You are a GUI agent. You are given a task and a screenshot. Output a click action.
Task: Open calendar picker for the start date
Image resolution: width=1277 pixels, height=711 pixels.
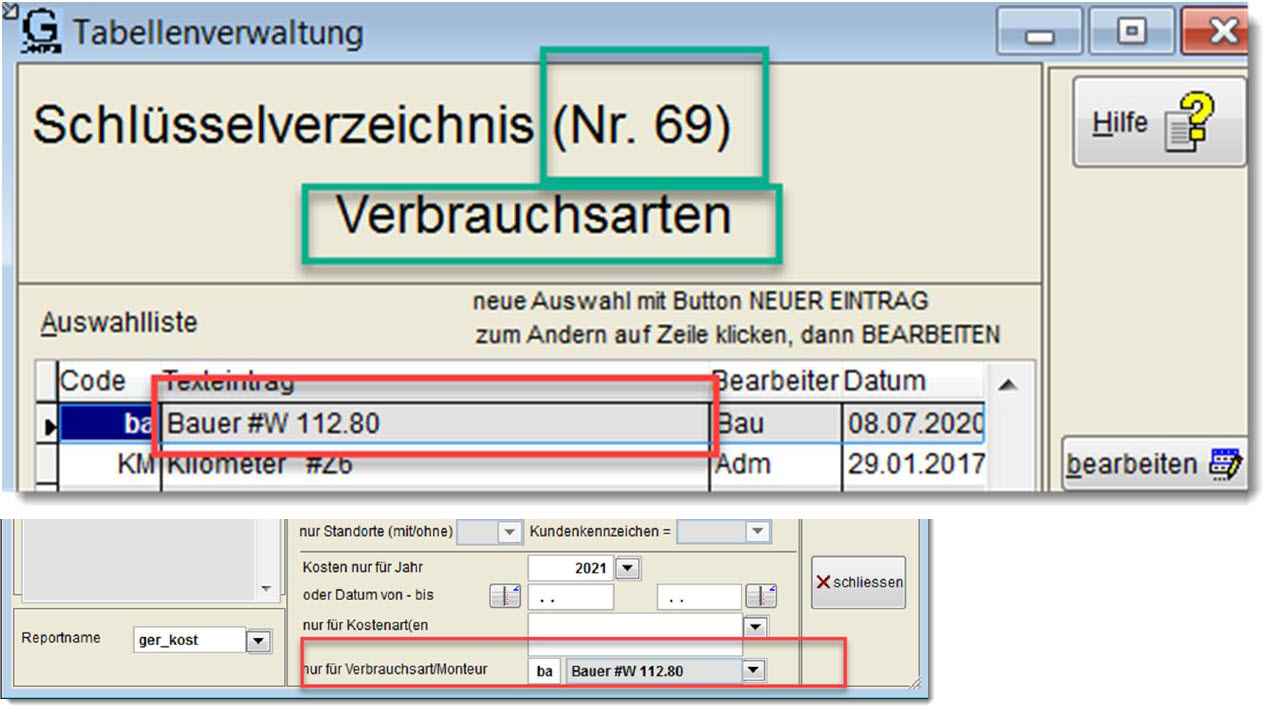pyautogui.click(x=504, y=597)
